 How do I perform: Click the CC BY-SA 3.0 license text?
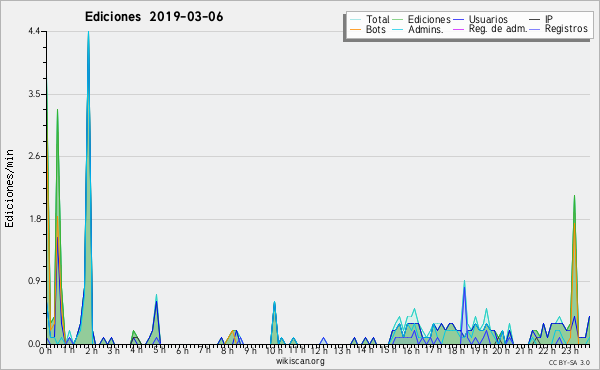[x=569, y=362]
